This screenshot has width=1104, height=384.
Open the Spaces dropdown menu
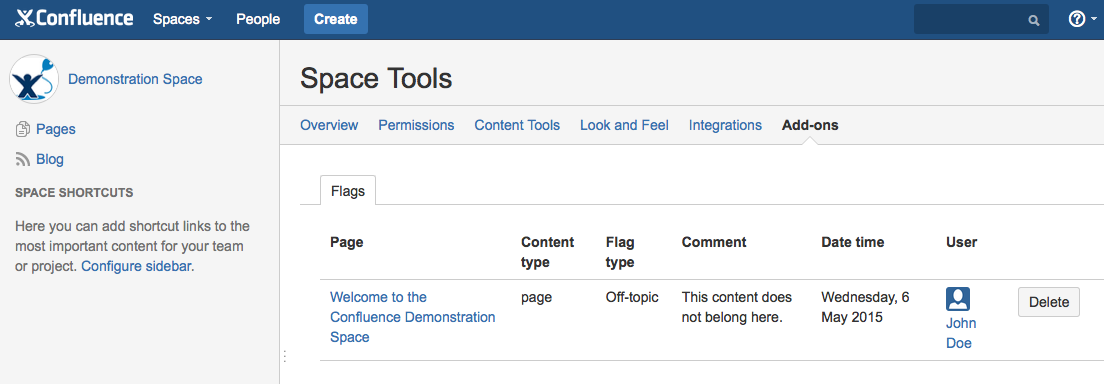pyautogui.click(x=182, y=20)
